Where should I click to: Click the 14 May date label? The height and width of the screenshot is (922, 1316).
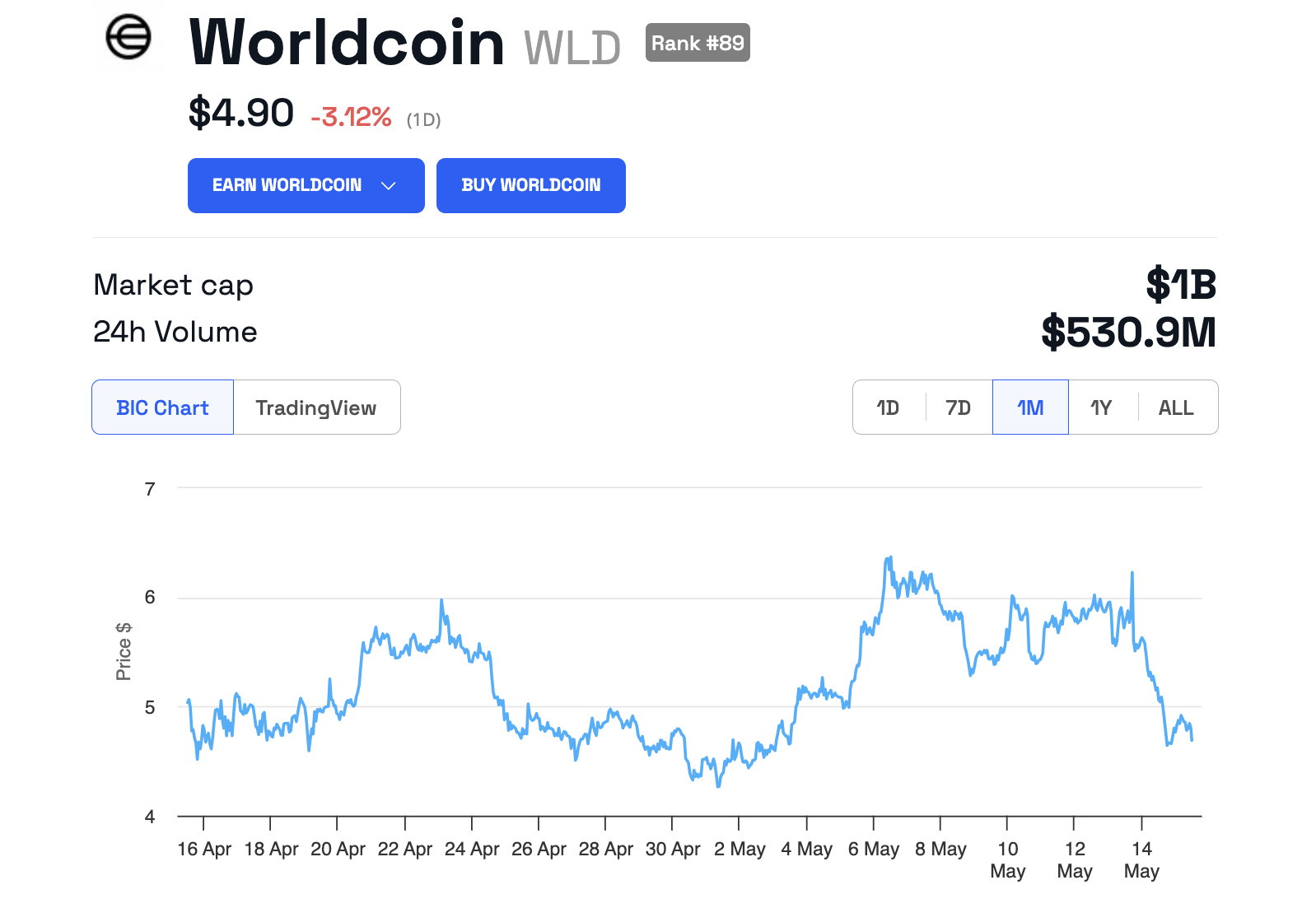coord(1141,859)
